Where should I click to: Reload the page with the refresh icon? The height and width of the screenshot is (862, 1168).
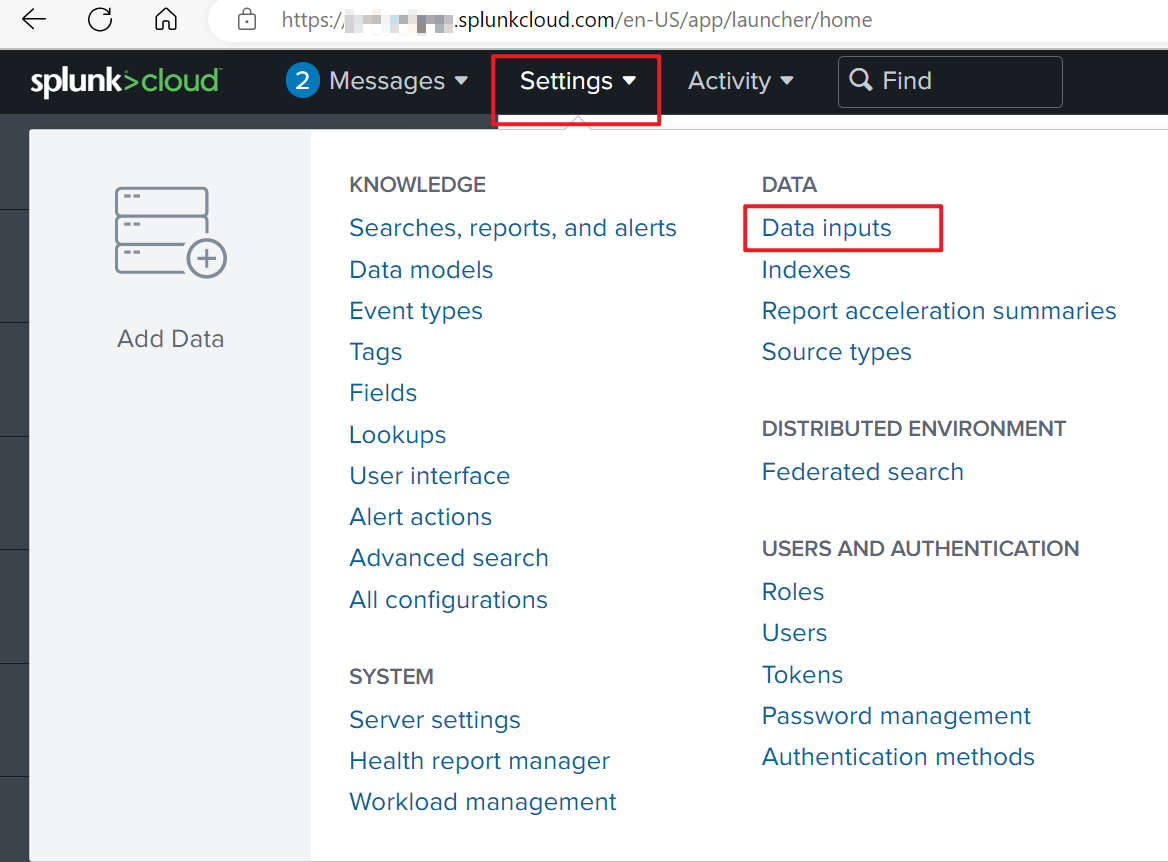pos(99,19)
